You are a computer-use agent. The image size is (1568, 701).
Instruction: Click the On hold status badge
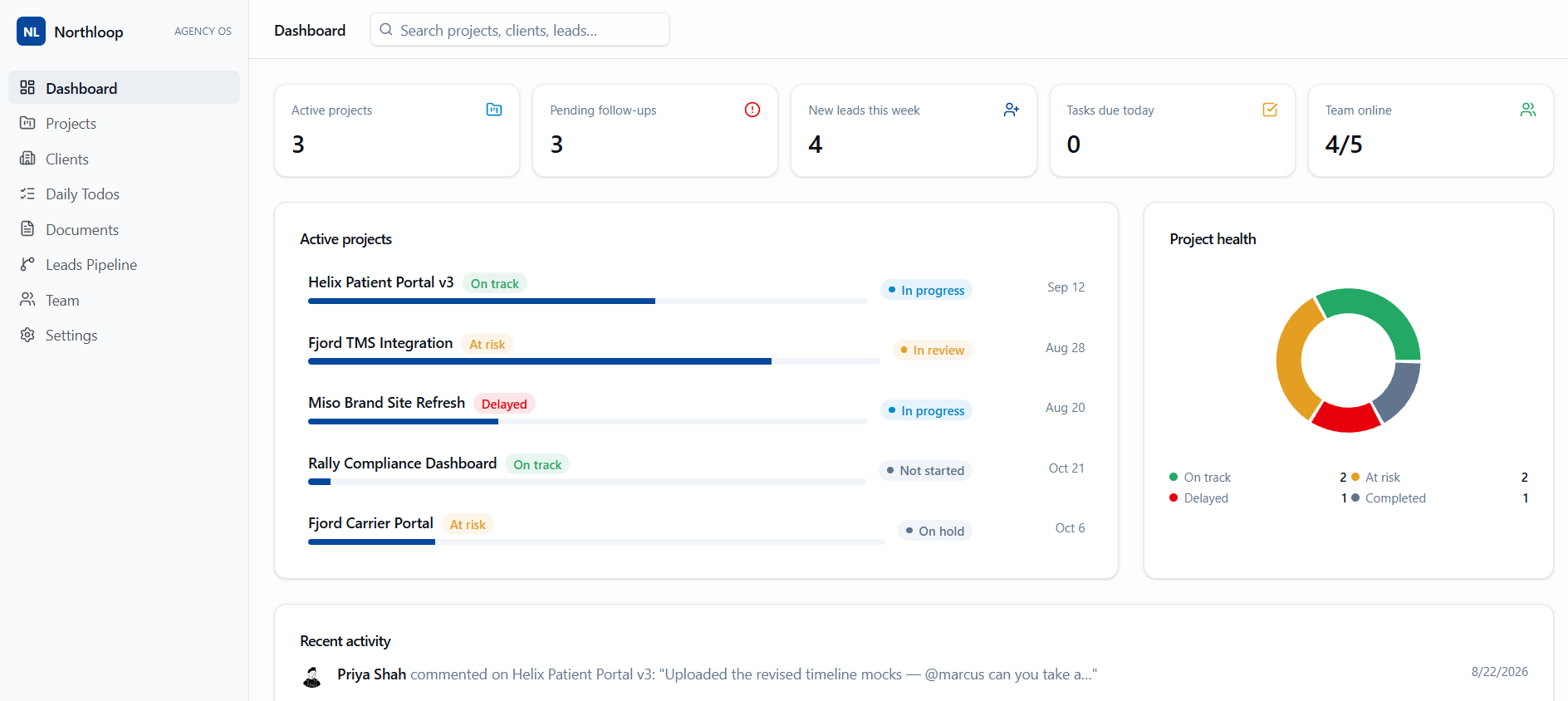click(935, 531)
